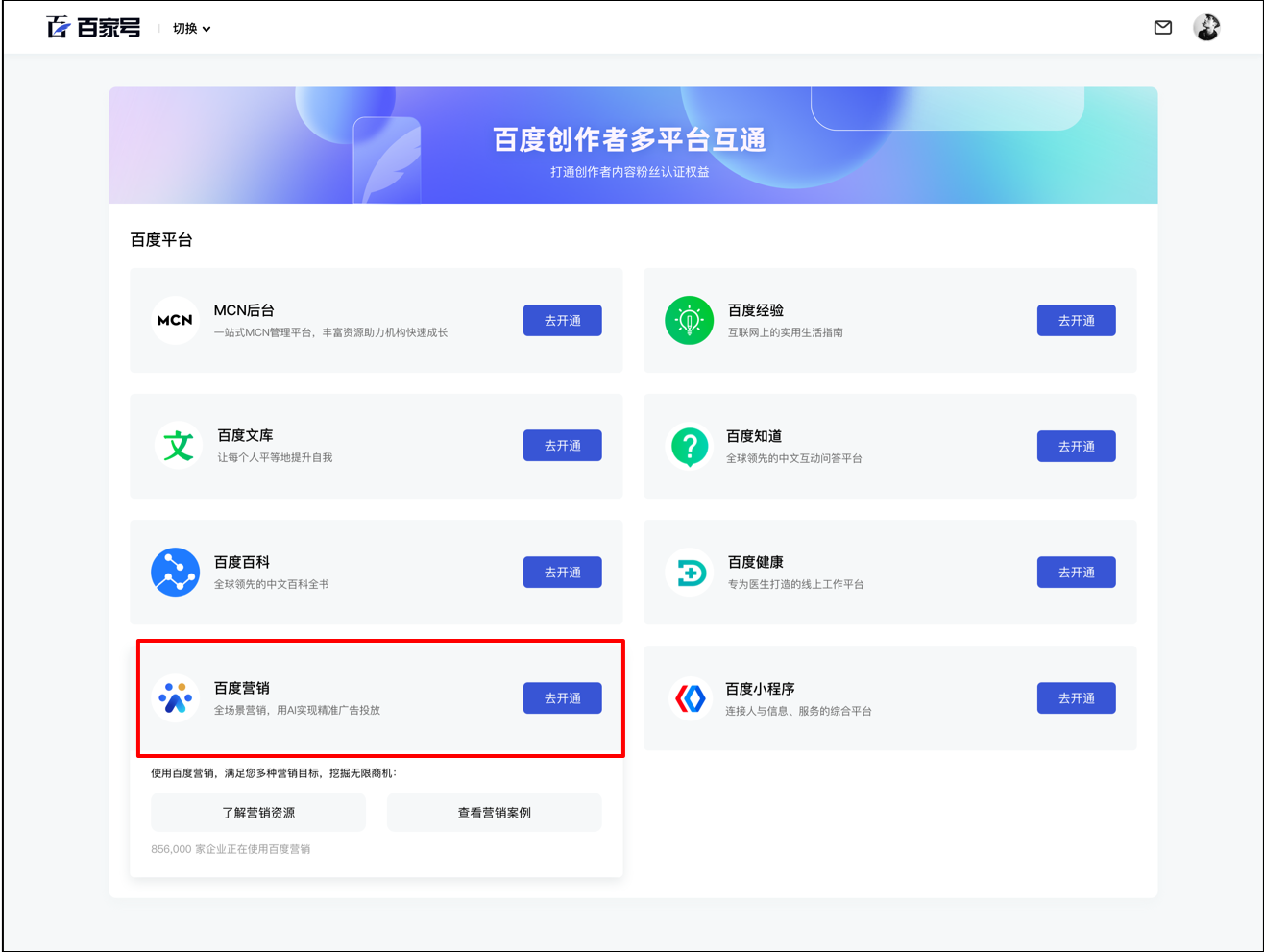Viewport: 1264px width, 952px height.
Task: Click the 百度小程序 title text
Action: pos(760,689)
